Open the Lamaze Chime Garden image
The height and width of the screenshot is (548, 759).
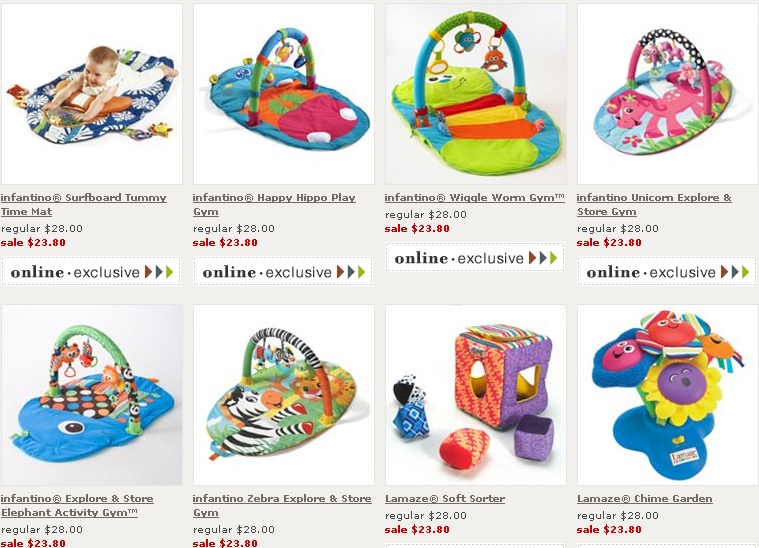(668, 395)
